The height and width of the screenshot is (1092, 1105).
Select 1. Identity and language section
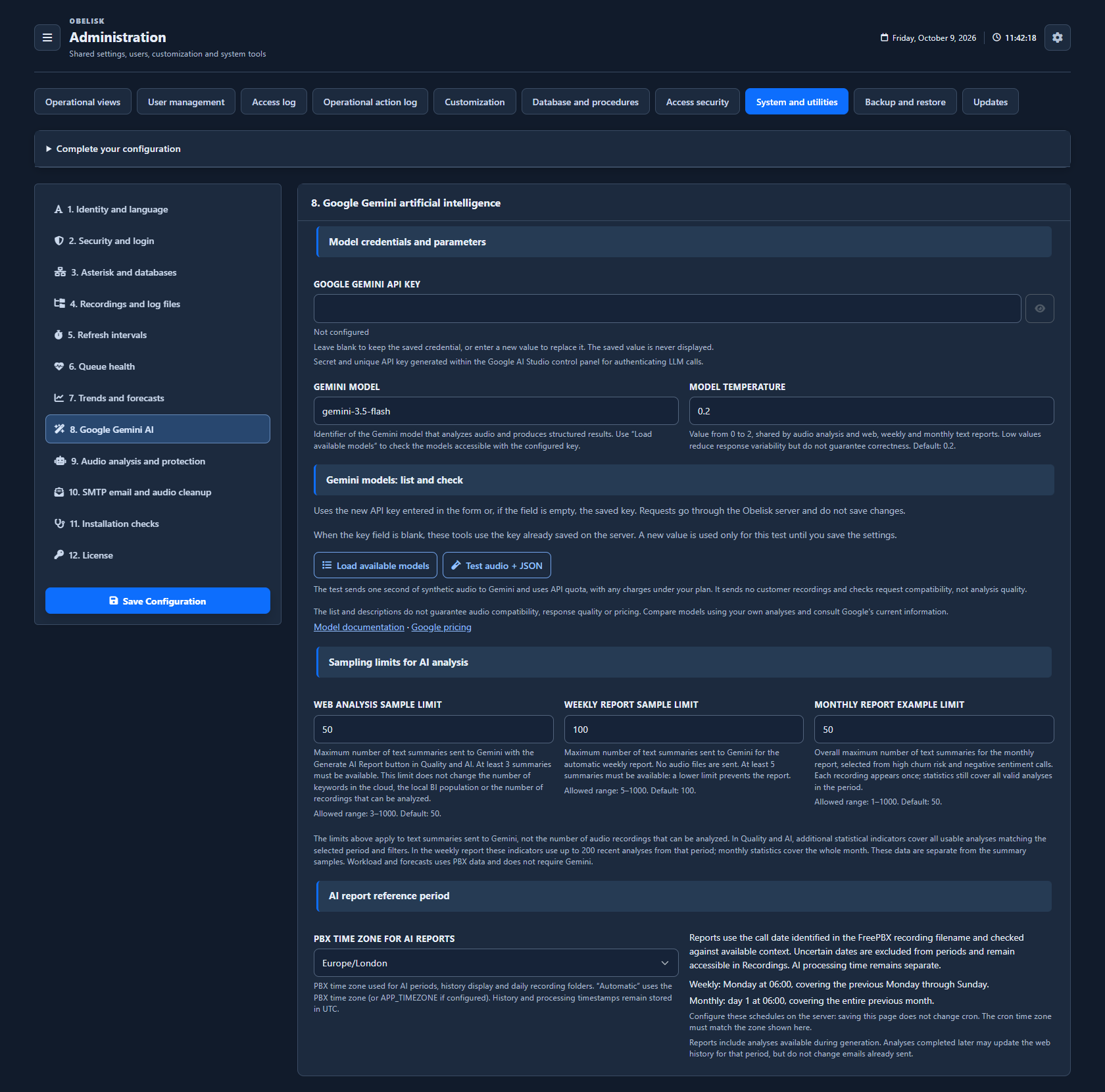coord(158,209)
